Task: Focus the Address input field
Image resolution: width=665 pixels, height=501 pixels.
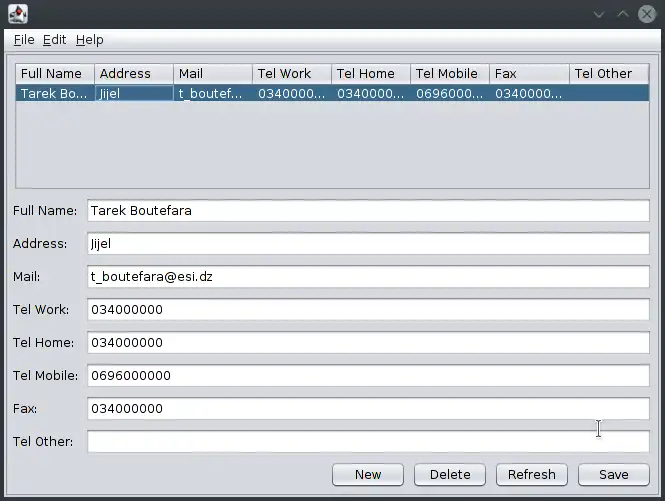Action: pyautogui.click(x=368, y=244)
